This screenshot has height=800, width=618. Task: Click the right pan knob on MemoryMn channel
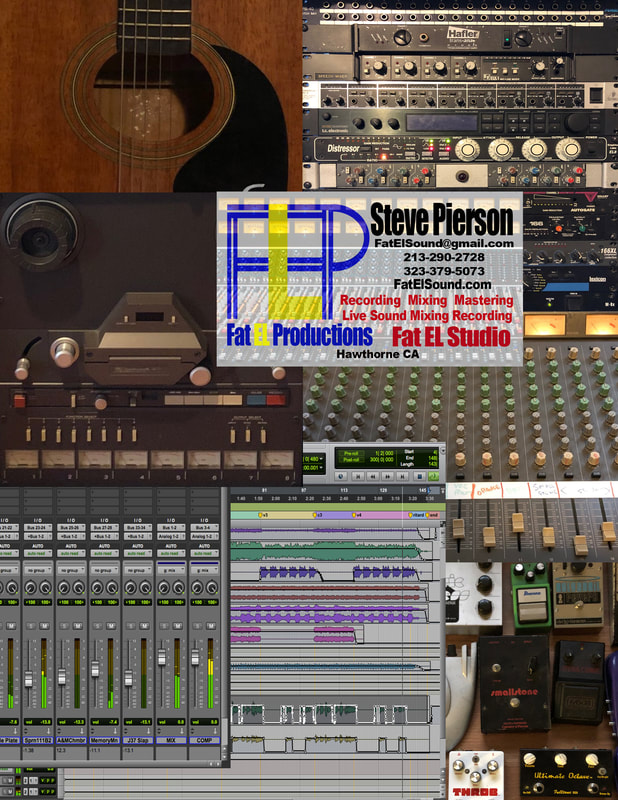[112, 588]
